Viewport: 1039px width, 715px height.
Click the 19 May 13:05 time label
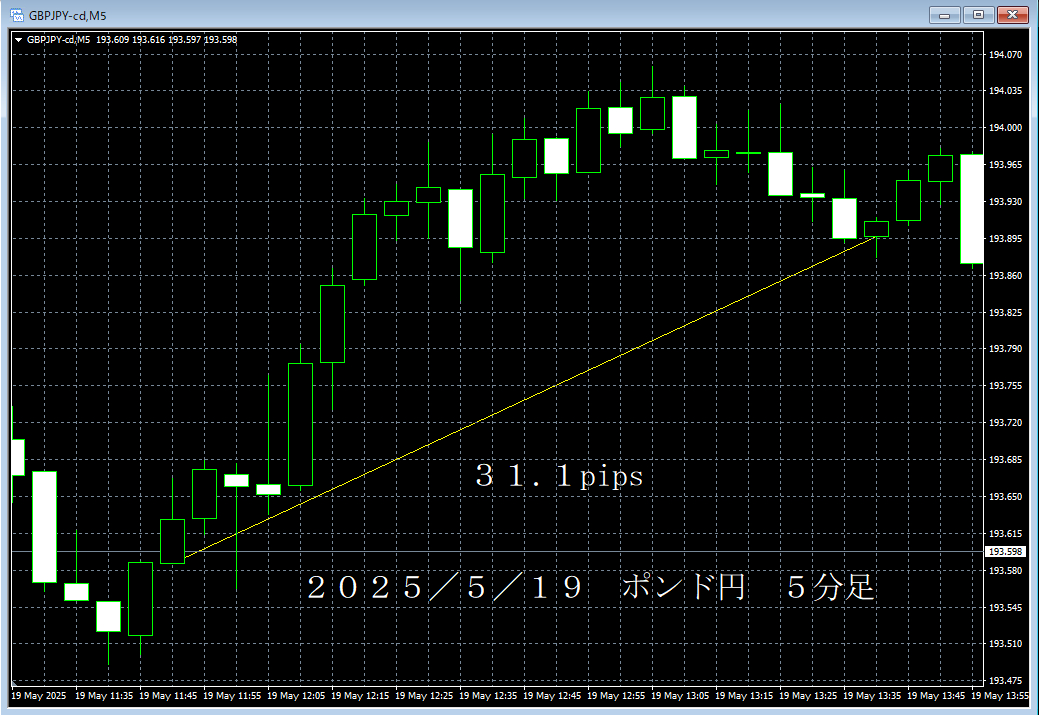[681, 695]
